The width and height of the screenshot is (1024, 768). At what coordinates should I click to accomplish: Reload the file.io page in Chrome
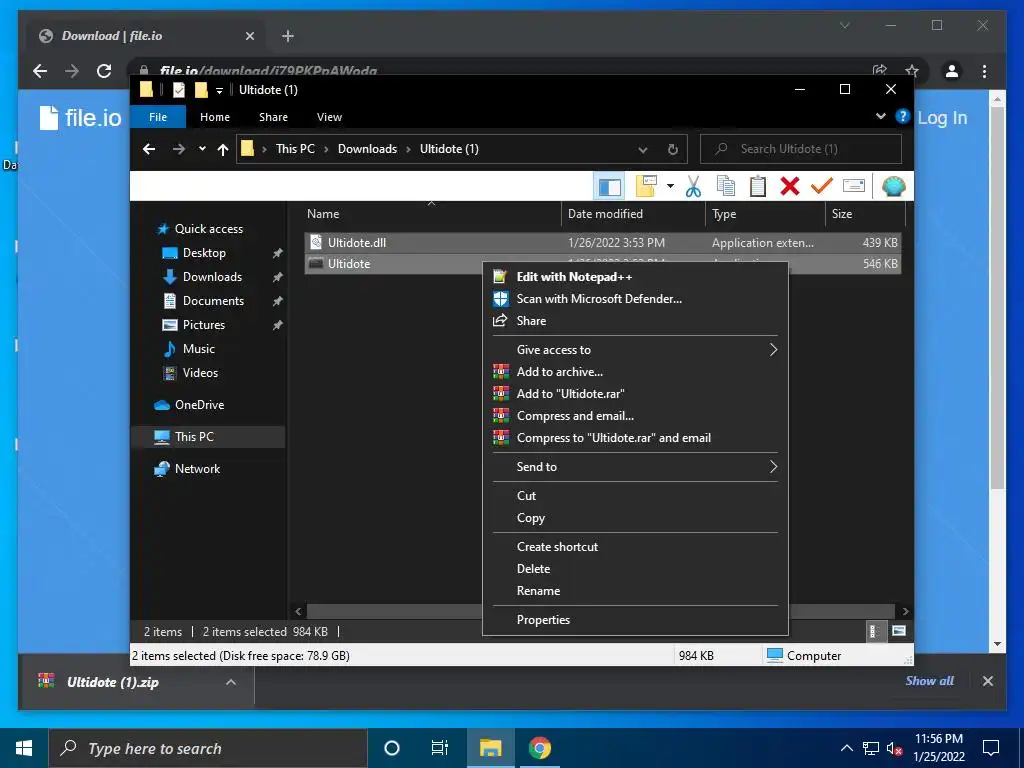(104, 71)
